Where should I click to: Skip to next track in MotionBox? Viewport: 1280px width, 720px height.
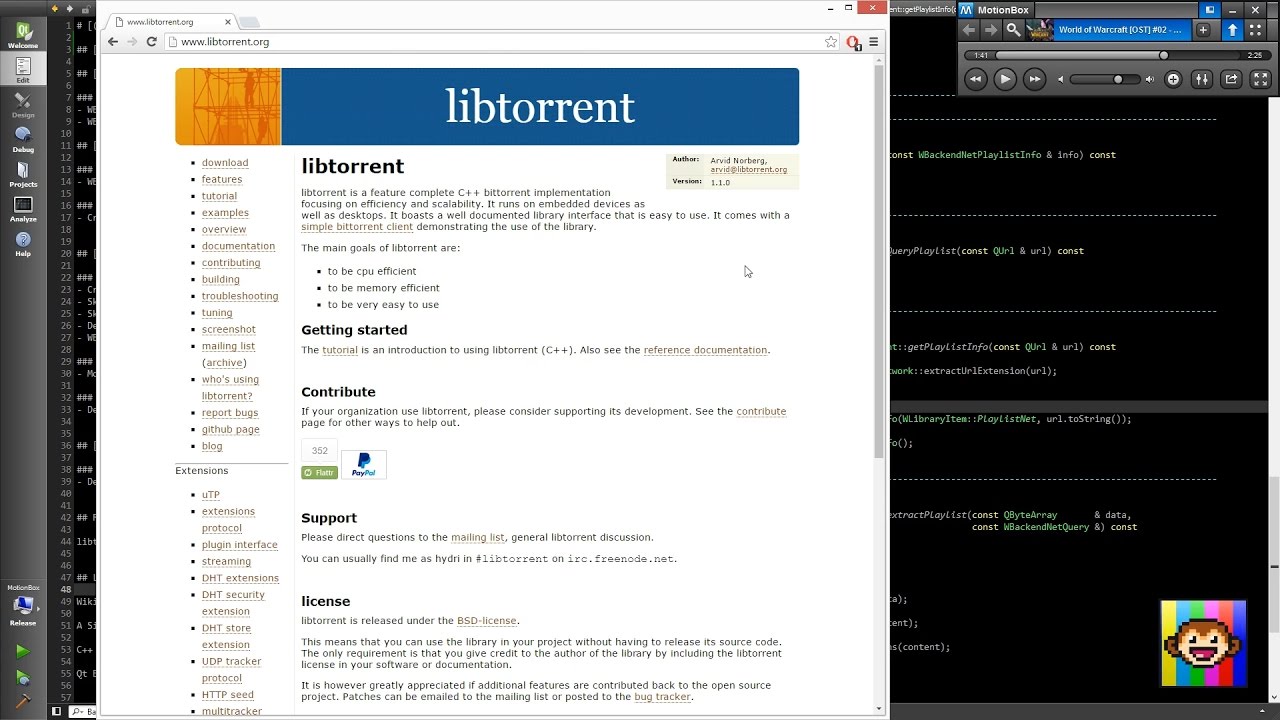pos(1035,79)
